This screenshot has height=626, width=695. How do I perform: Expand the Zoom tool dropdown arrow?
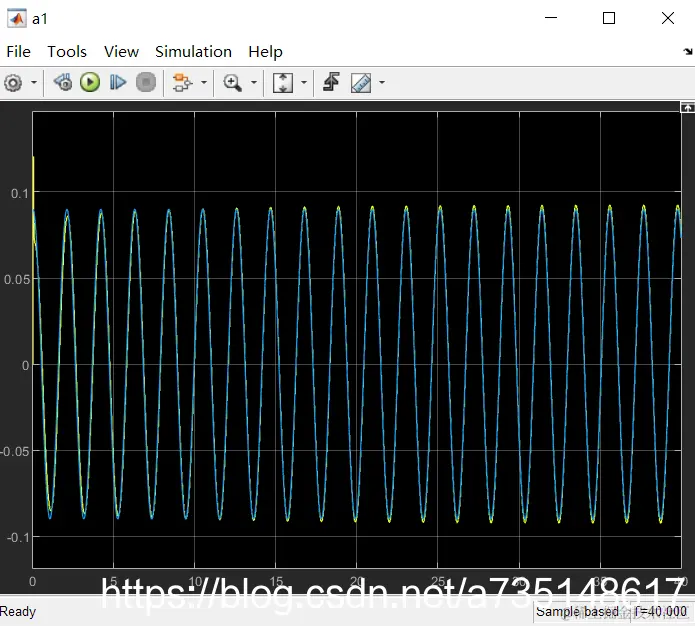254,82
